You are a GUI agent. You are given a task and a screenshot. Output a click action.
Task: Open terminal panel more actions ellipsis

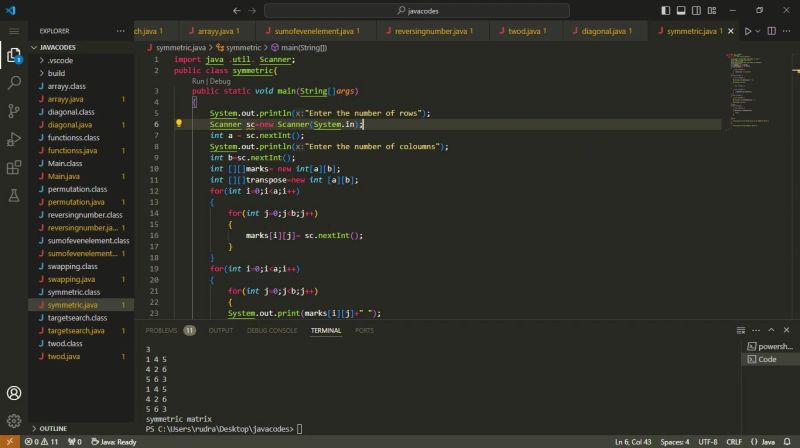click(x=756, y=330)
